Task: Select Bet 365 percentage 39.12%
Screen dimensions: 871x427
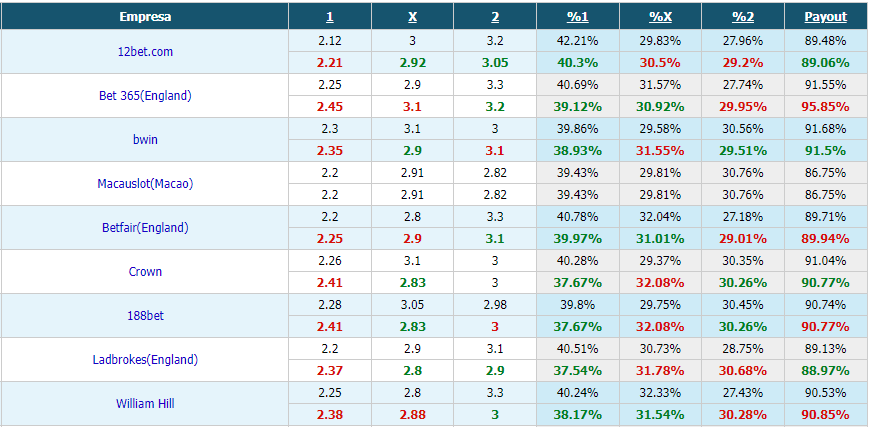Action: coord(578,107)
